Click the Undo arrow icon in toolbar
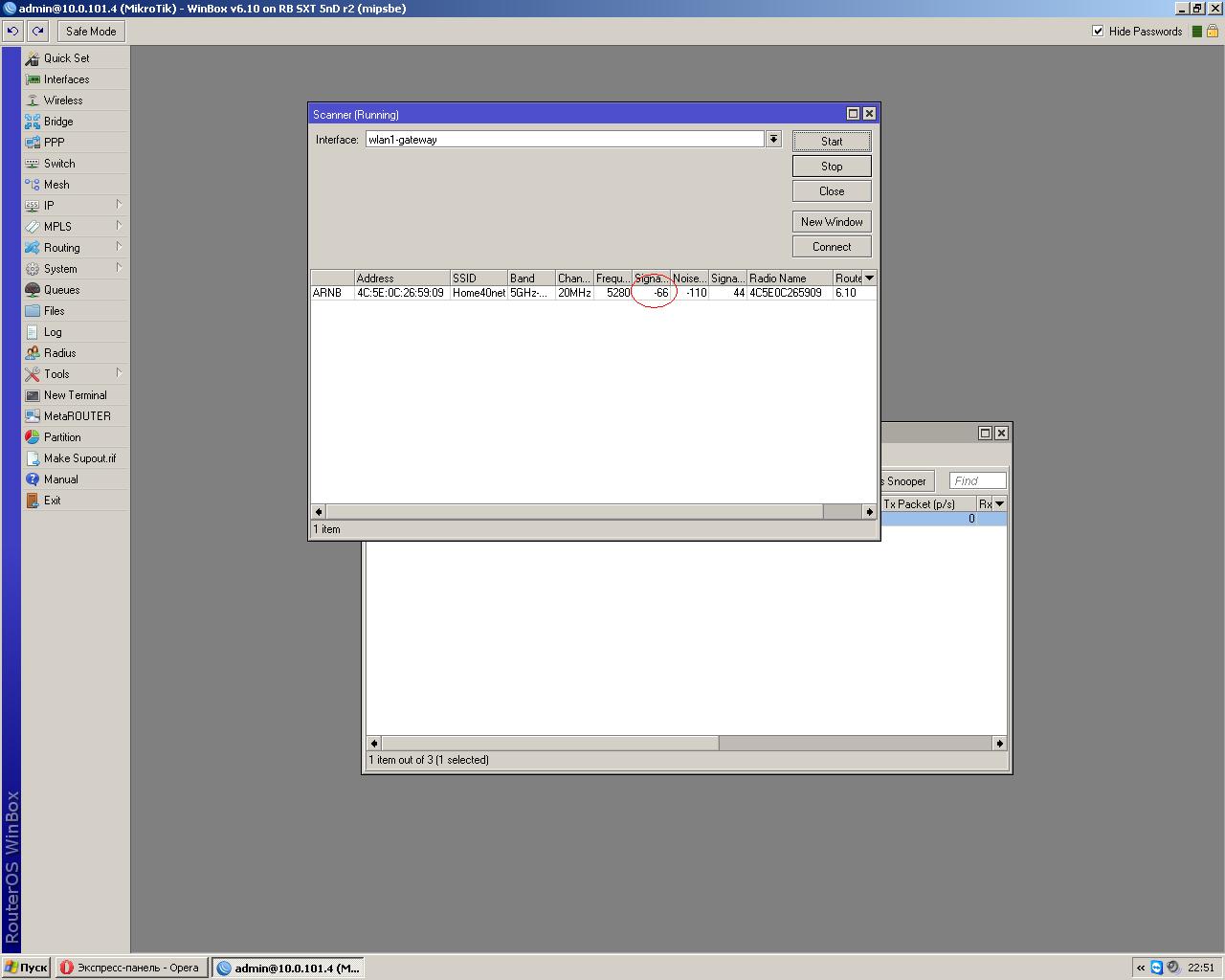Image resolution: width=1225 pixels, height=980 pixels. (x=12, y=32)
